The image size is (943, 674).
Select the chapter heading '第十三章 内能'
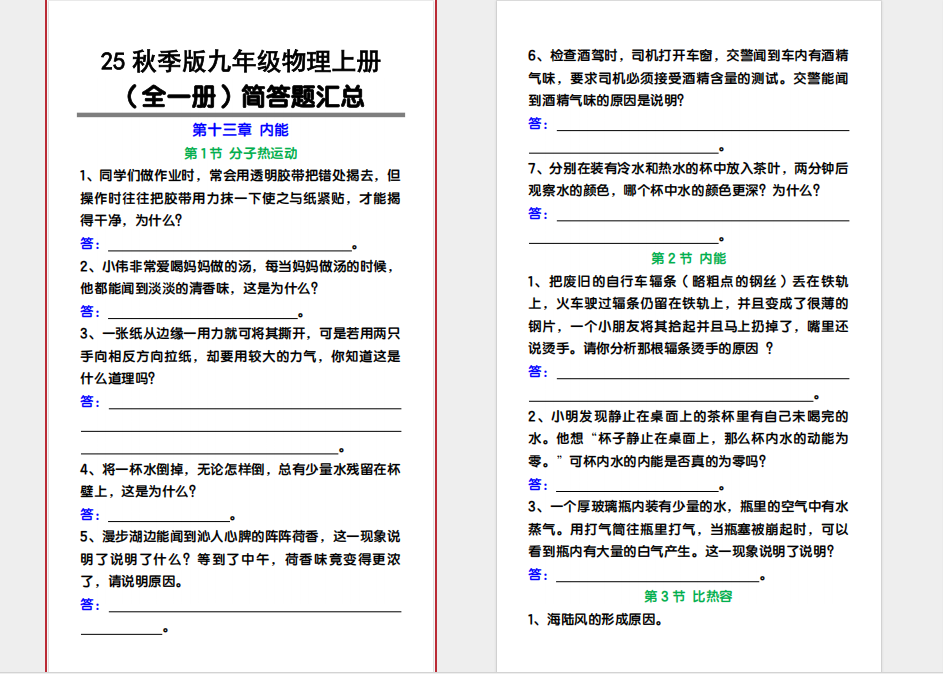240,130
